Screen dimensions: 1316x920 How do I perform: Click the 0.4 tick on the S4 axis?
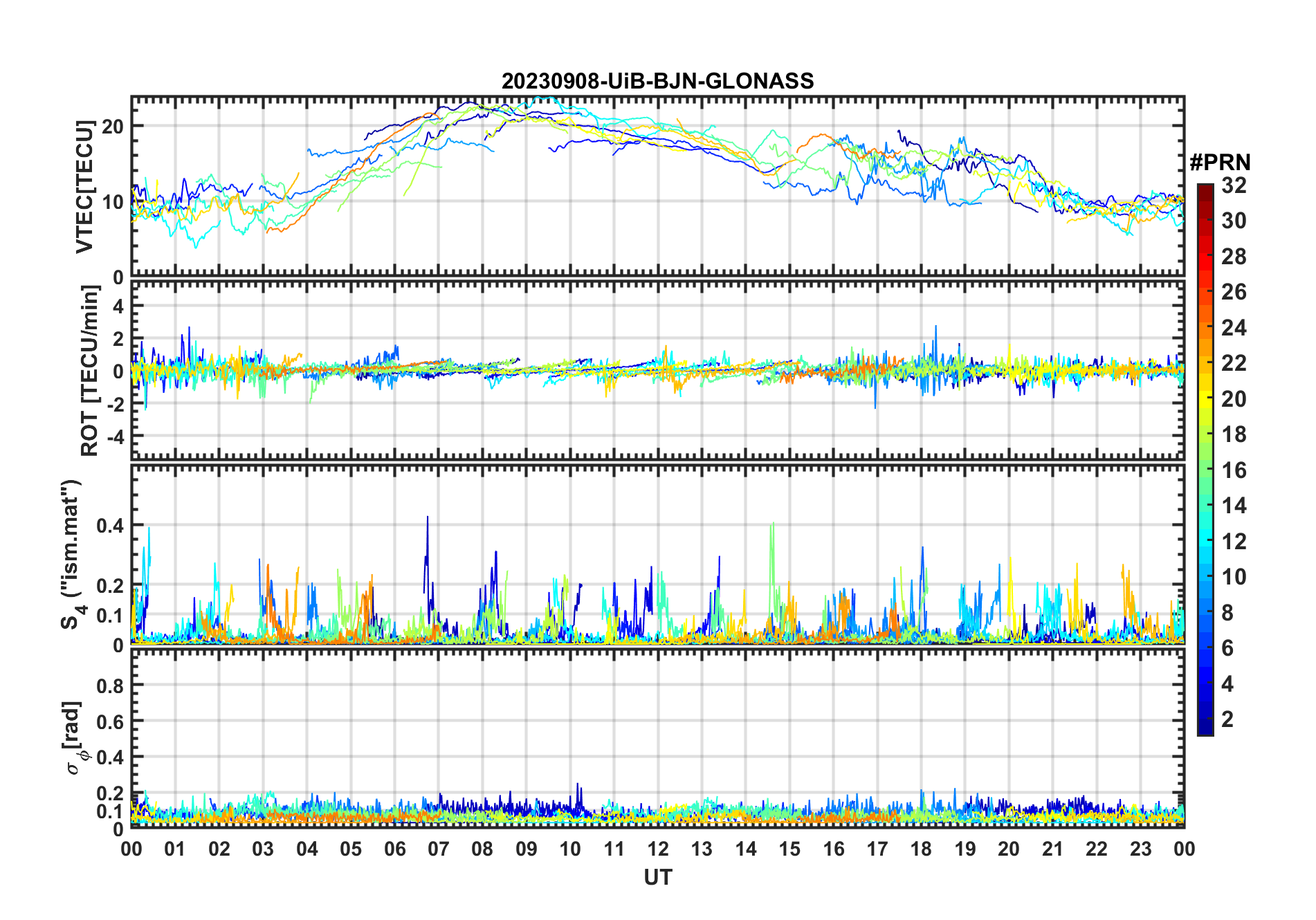point(110,526)
